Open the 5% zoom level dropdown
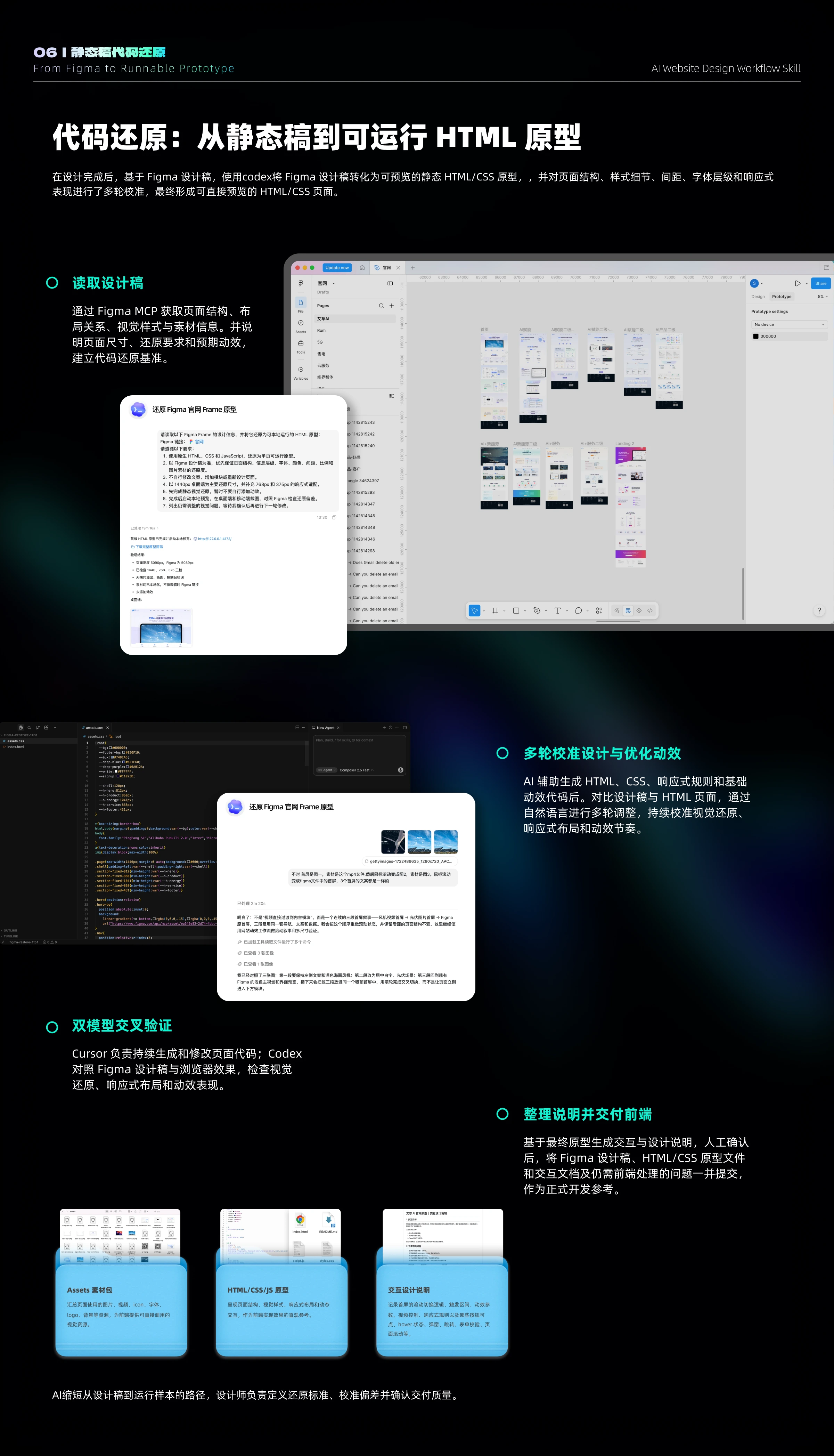This screenshot has width=834, height=1456. (823, 296)
